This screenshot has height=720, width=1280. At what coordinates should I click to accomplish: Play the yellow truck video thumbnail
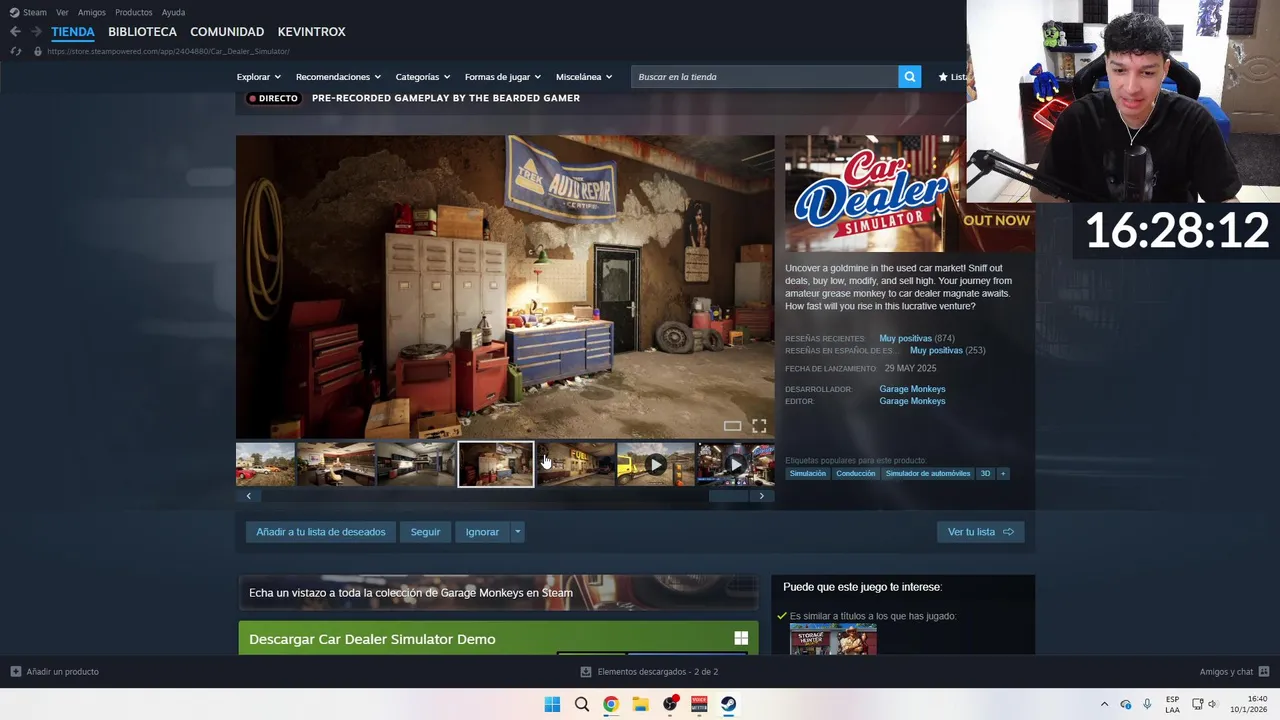(655, 464)
